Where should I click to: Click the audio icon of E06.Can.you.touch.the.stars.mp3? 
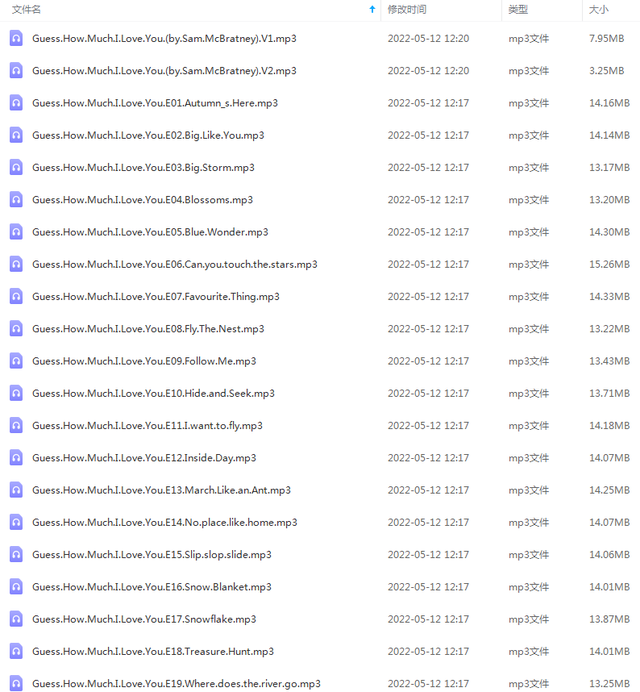pos(16,264)
